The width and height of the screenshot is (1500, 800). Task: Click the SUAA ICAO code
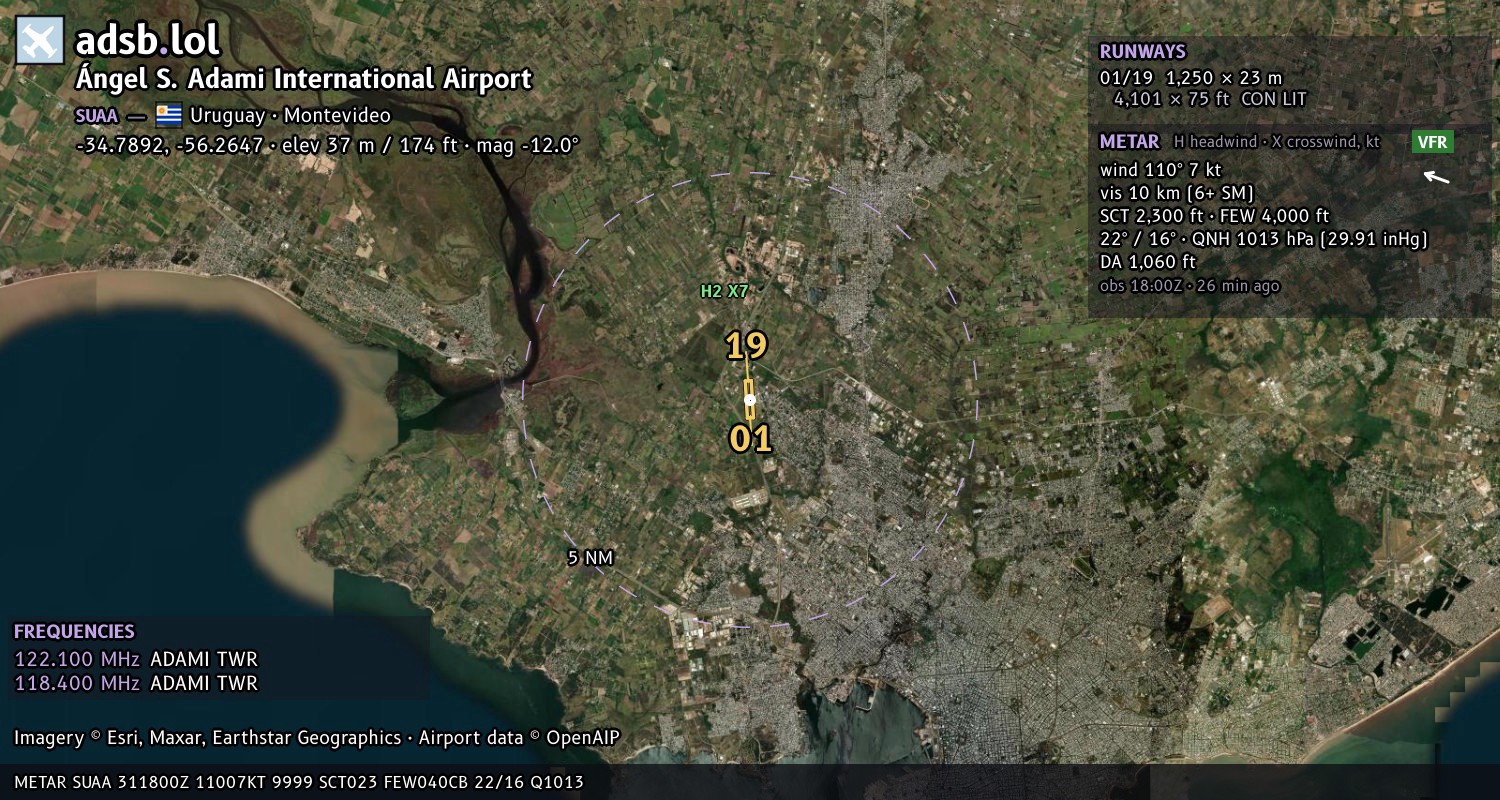point(96,115)
